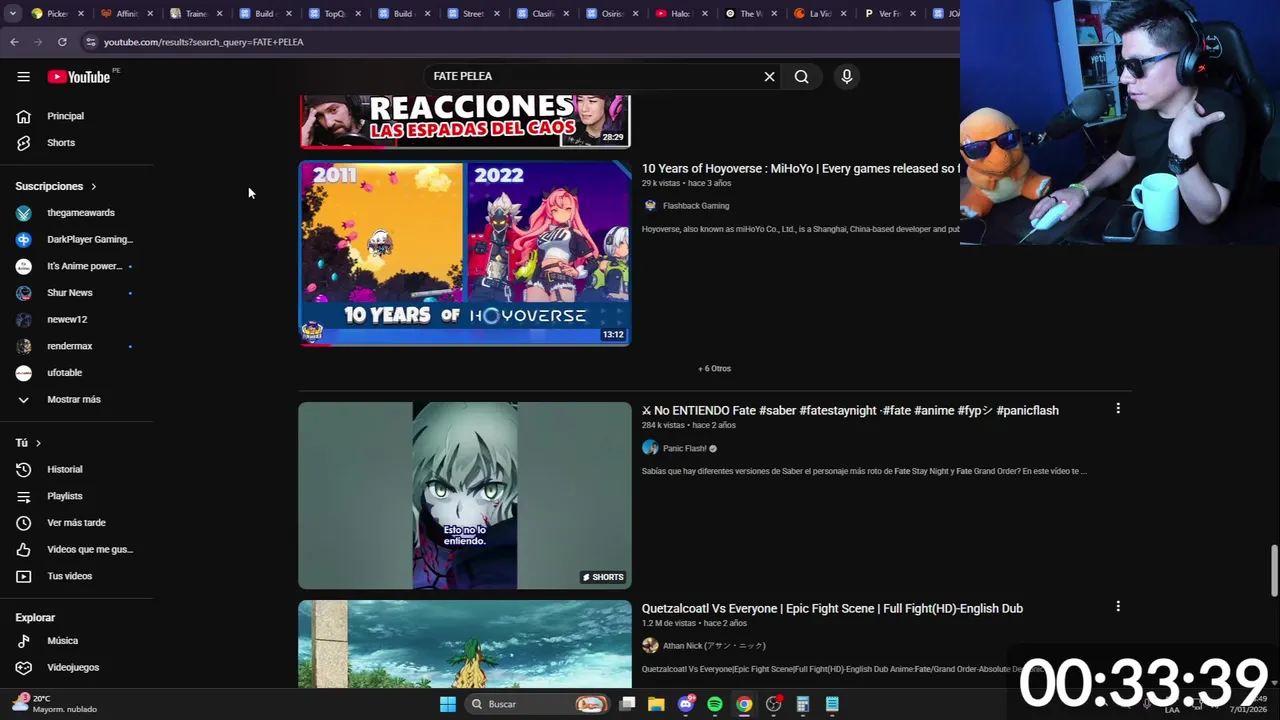Open Quetzalcoatl Vs Everyone video title
The image size is (1280, 720).
pos(832,609)
